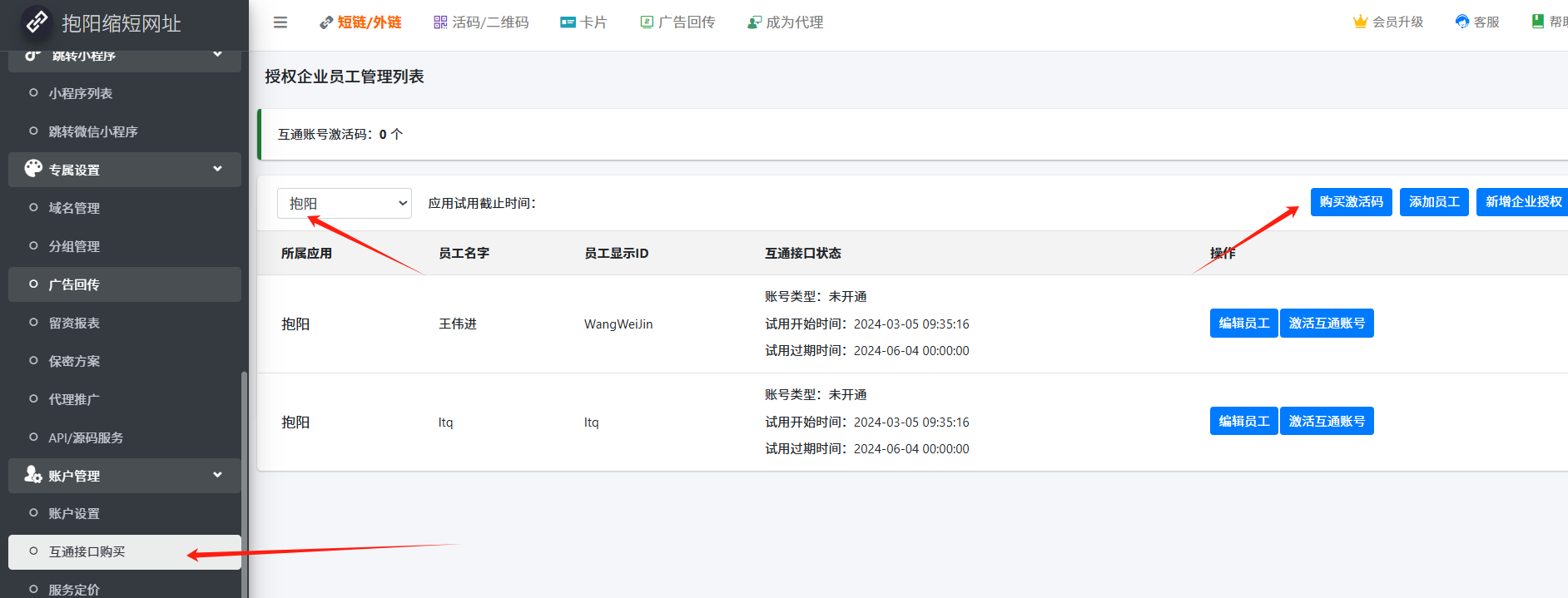The height and width of the screenshot is (598, 1568).
Task: Click the 添加员工 button
Action: (x=1434, y=202)
